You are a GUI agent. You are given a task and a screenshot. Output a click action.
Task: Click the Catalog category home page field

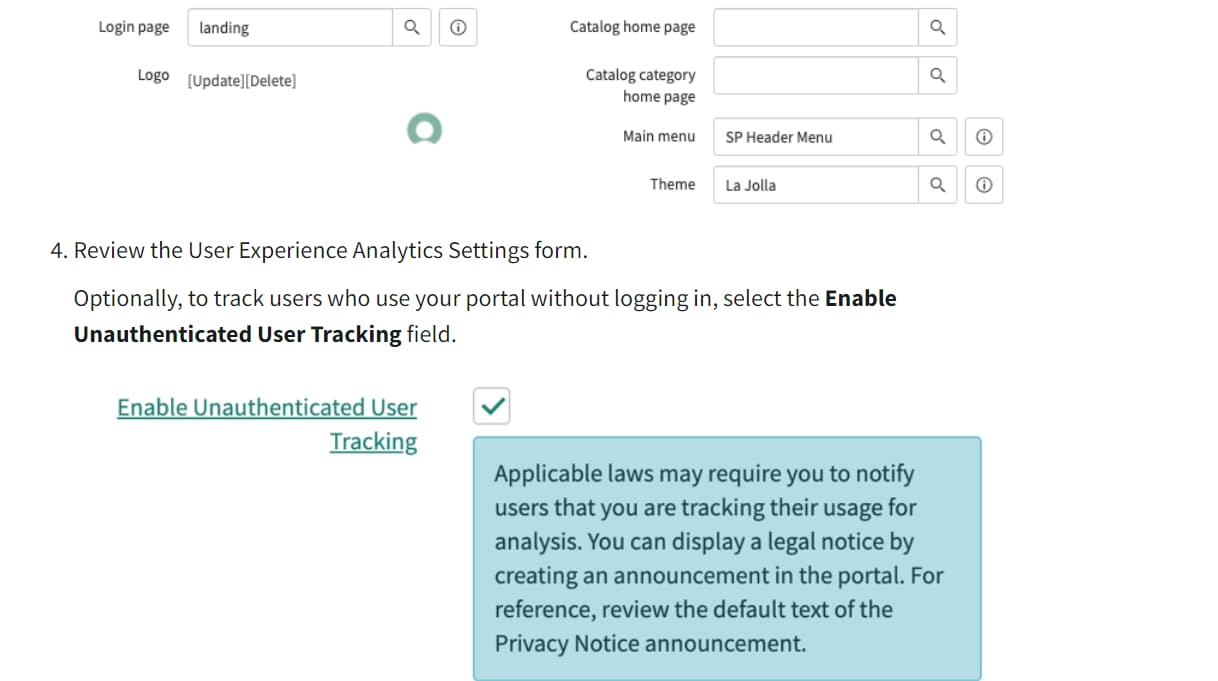pos(815,75)
